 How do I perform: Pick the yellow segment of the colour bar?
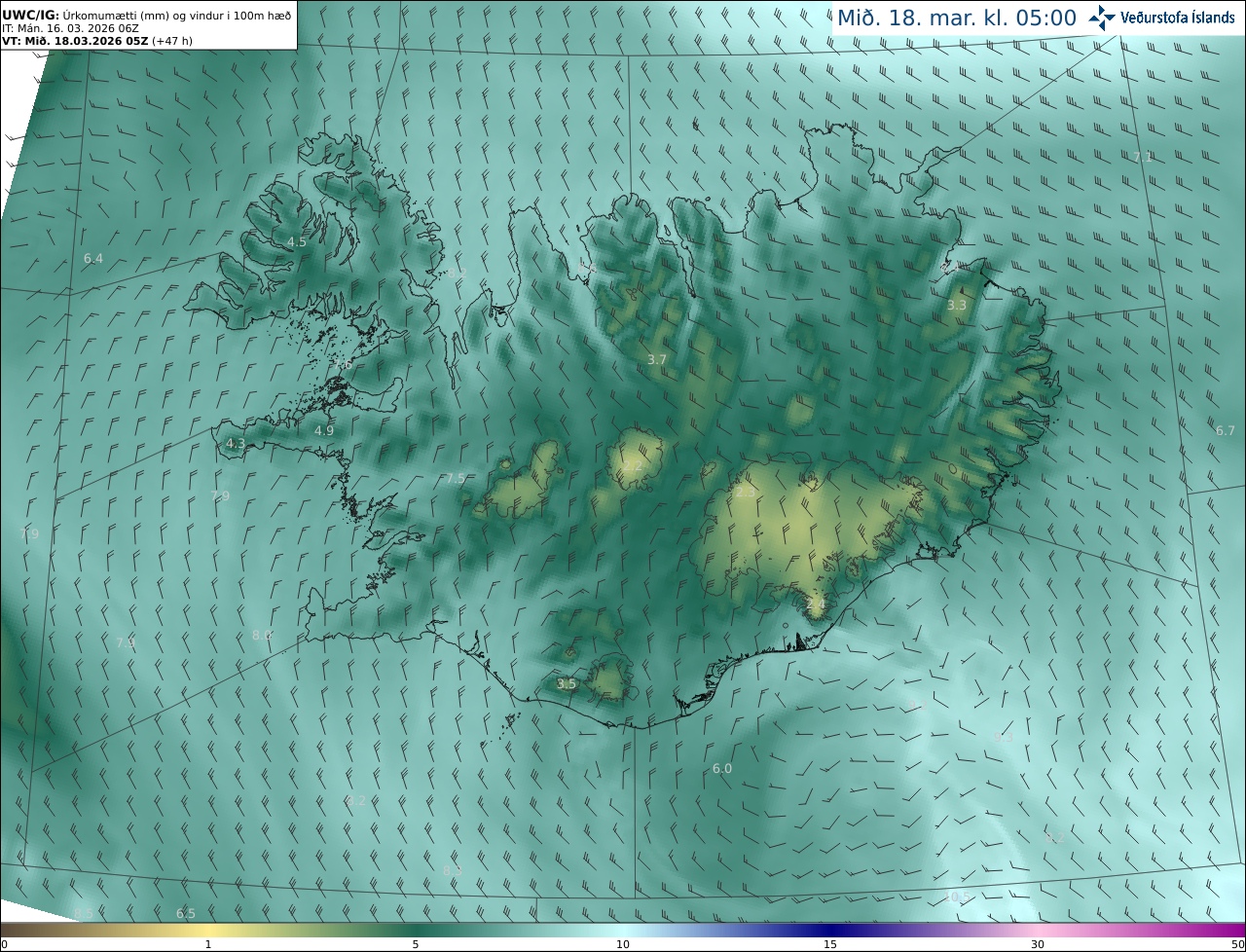coord(209,930)
